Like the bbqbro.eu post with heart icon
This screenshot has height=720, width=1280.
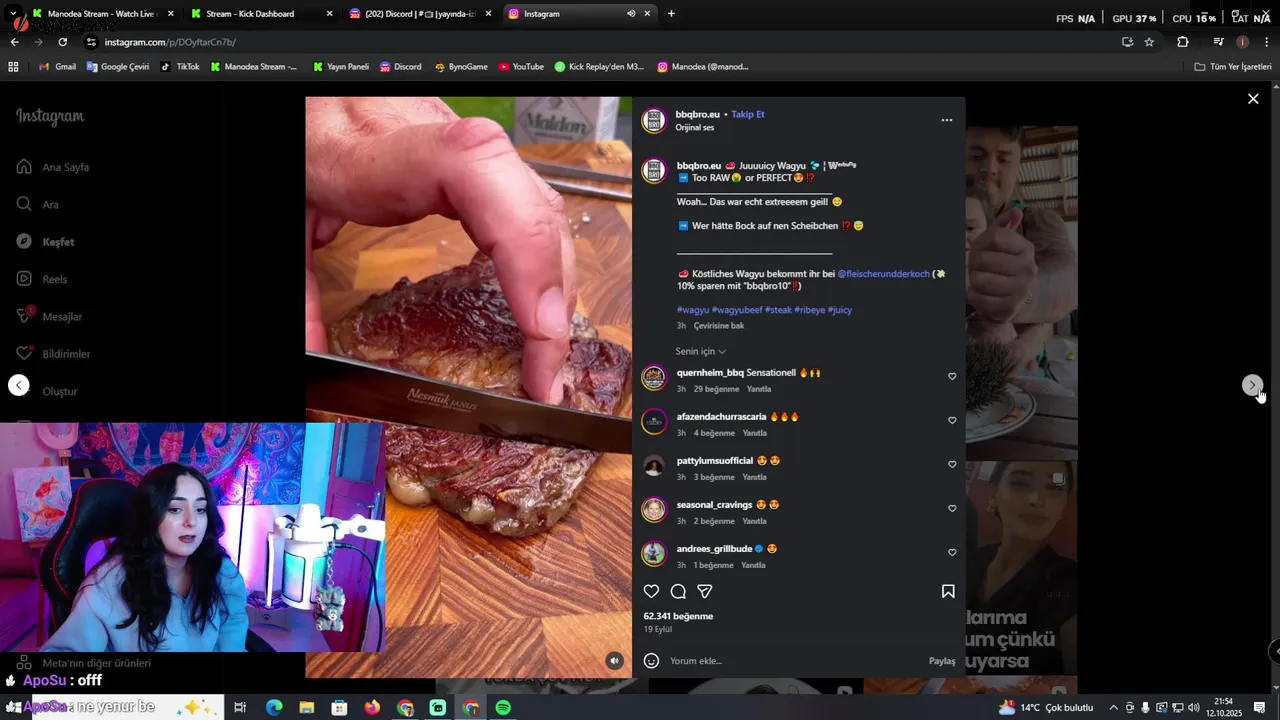(651, 591)
